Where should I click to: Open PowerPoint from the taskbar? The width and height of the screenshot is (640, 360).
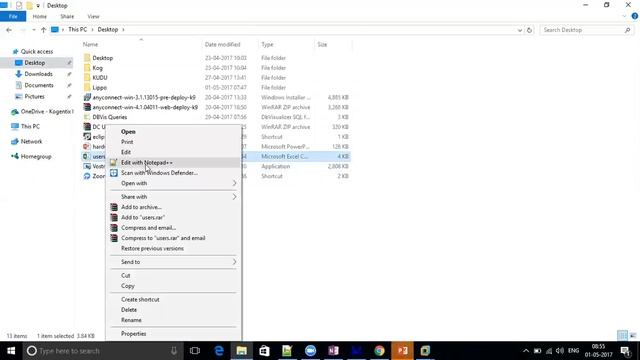coord(402,351)
